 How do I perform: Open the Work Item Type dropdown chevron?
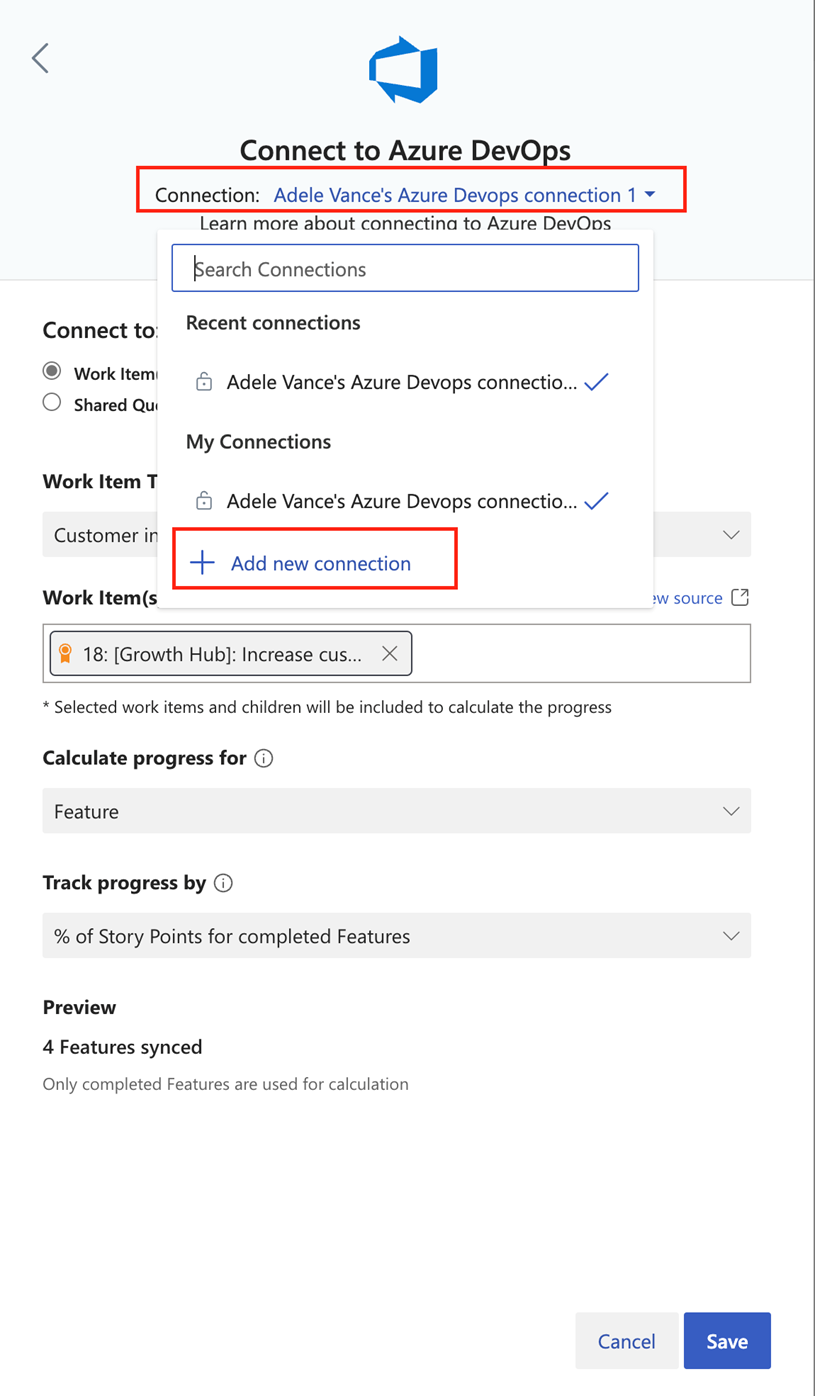731,535
